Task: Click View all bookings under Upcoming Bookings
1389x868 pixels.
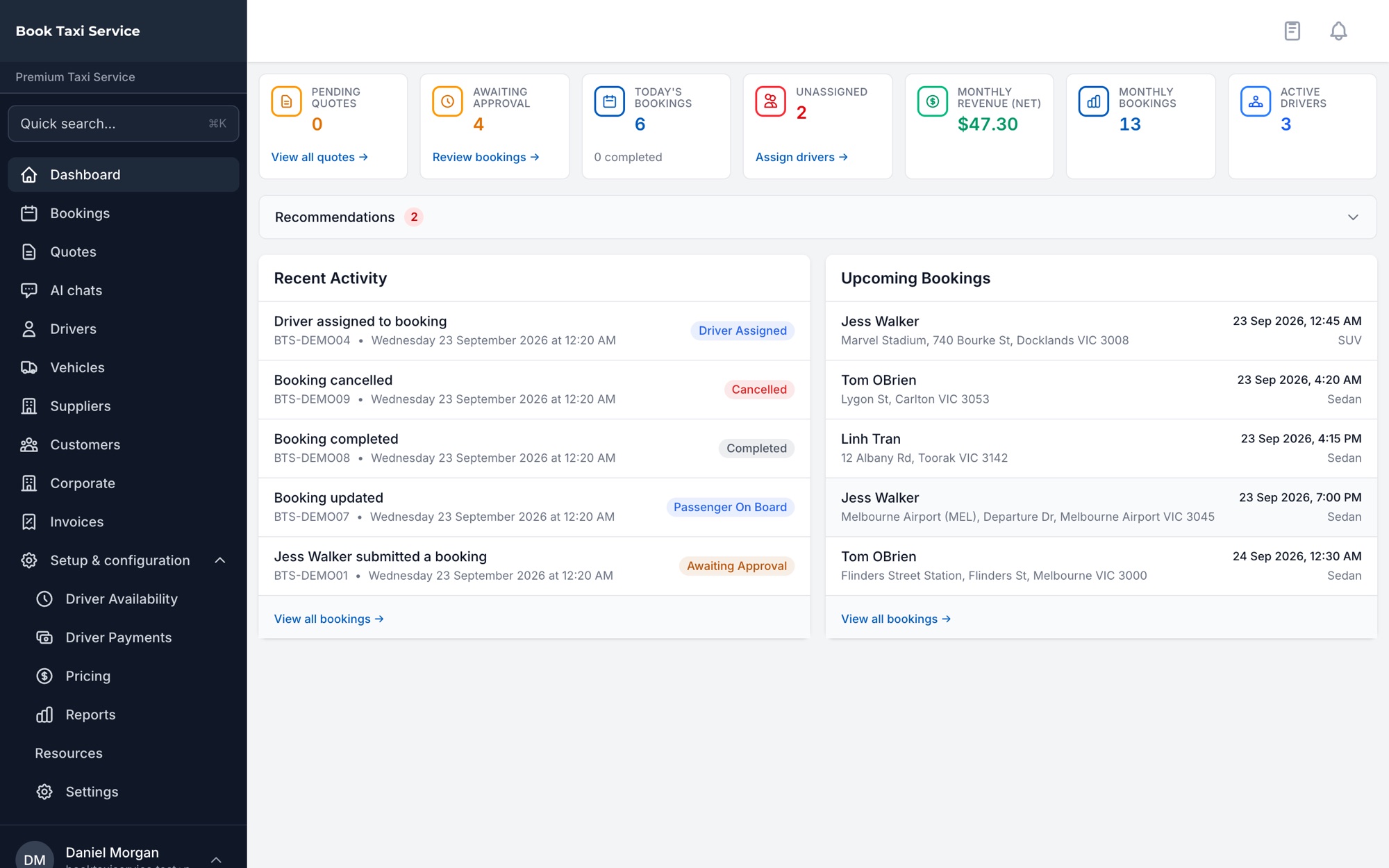Action: click(x=895, y=619)
